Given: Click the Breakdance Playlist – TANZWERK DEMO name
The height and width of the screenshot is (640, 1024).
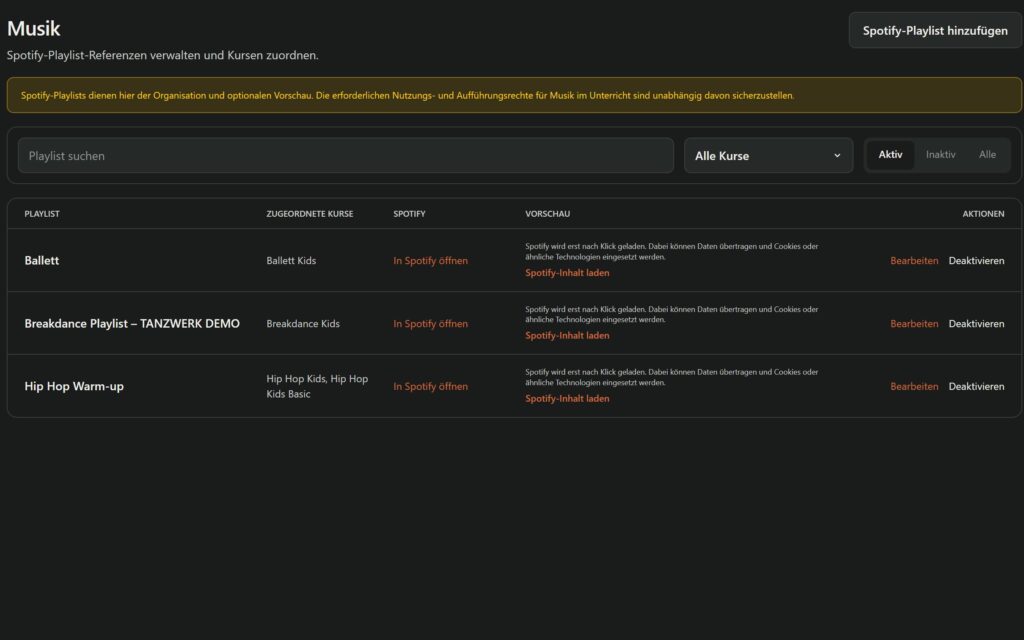Looking at the screenshot, I should [x=132, y=323].
